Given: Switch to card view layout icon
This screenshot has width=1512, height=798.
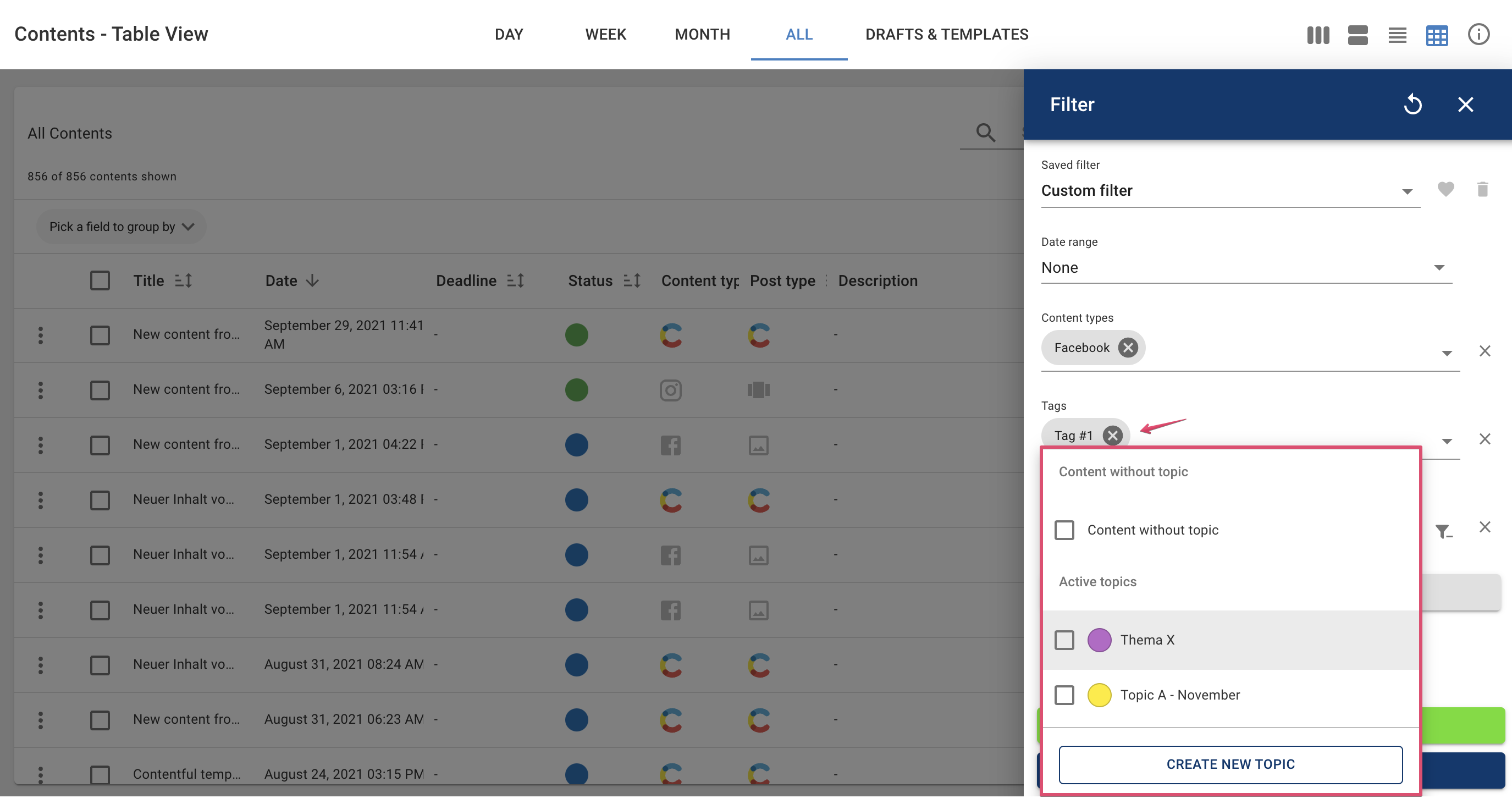Looking at the screenshot, I should coord(1358,35).
